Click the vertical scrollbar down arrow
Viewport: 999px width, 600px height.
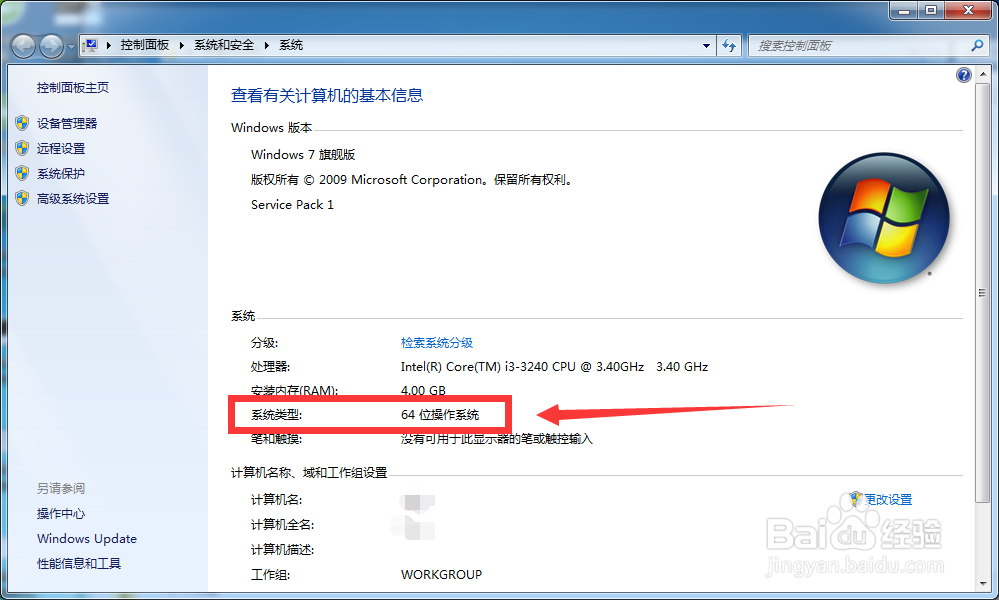983,583
